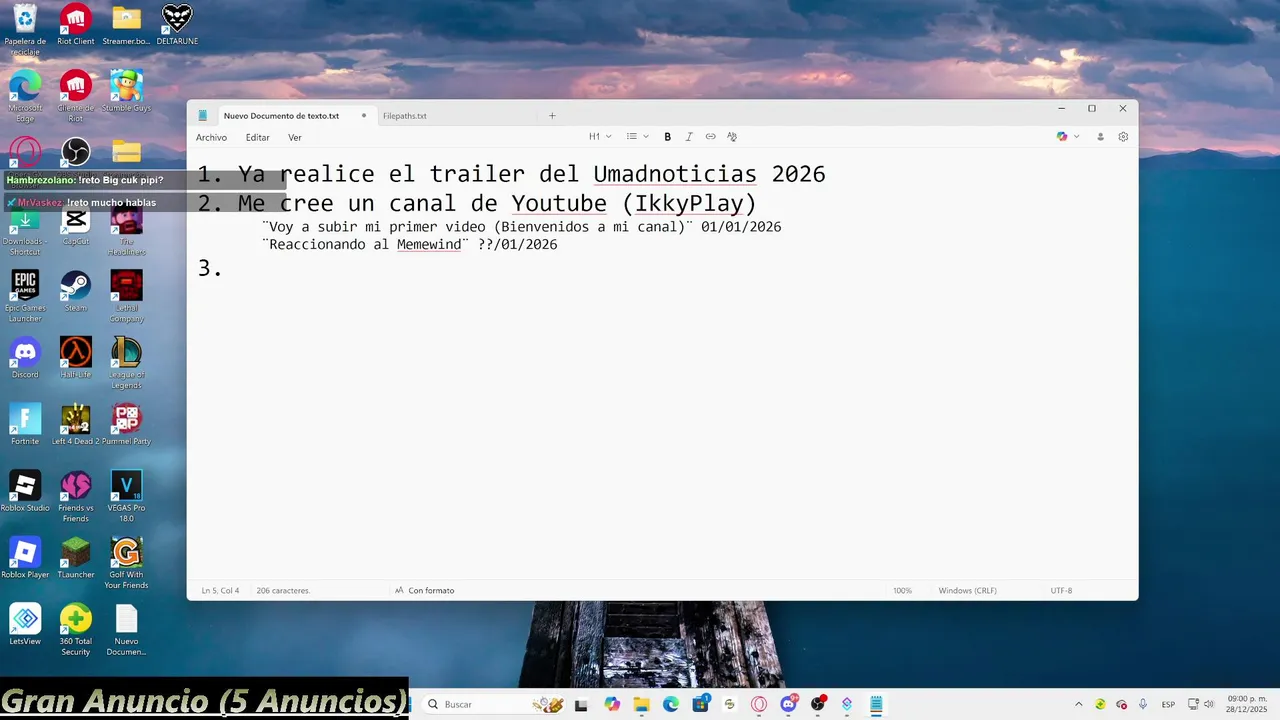Close the Nuevo Documento de texto.txt tab dot

tap(364, 116)
